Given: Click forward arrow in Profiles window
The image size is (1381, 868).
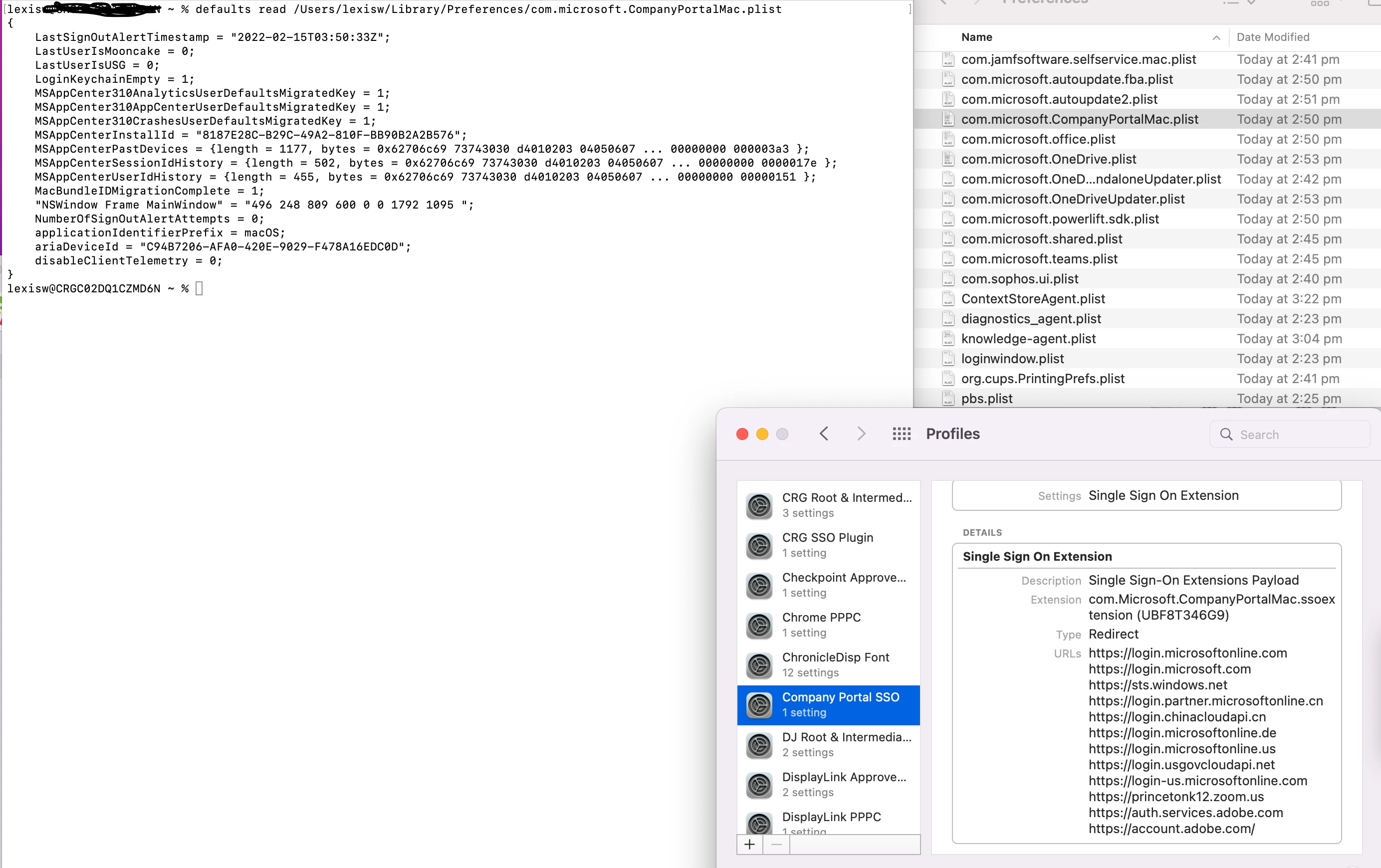Looking at the screenshot, I should pyautogui.click(x=861, y=434).
